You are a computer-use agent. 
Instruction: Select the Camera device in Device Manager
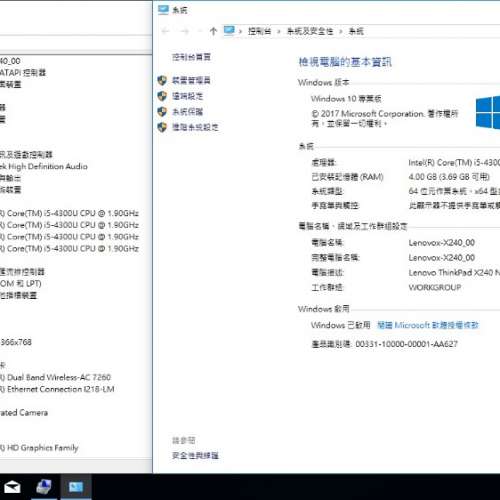click(24, 413)
